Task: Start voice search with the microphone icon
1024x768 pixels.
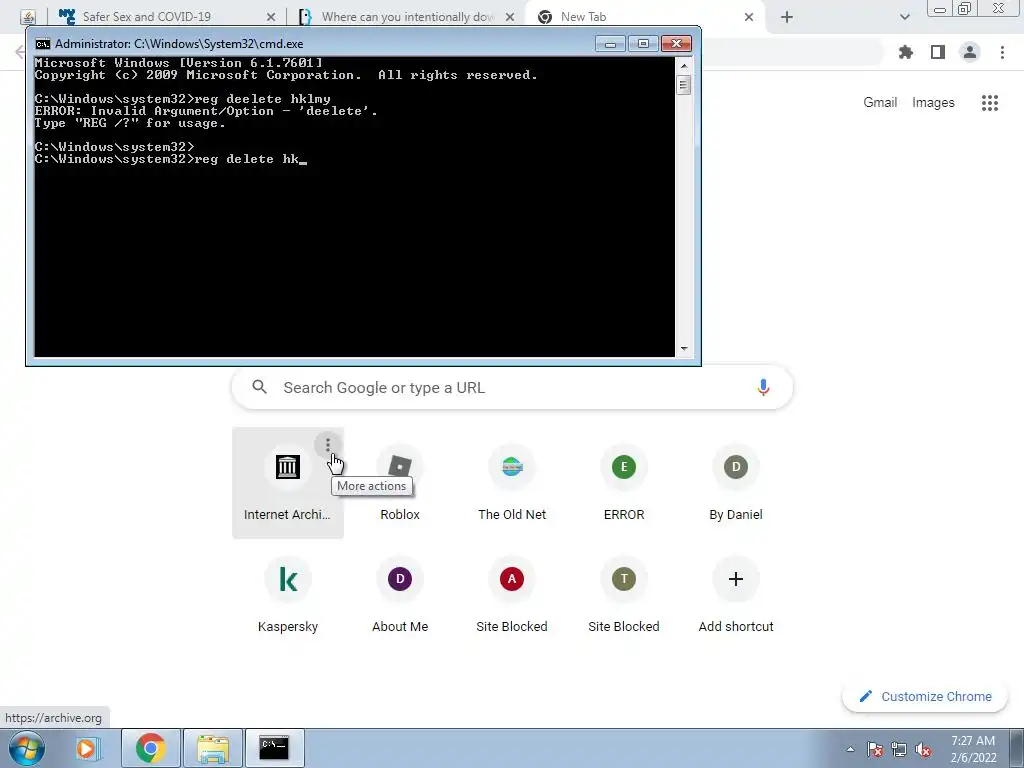Action: 763,387
